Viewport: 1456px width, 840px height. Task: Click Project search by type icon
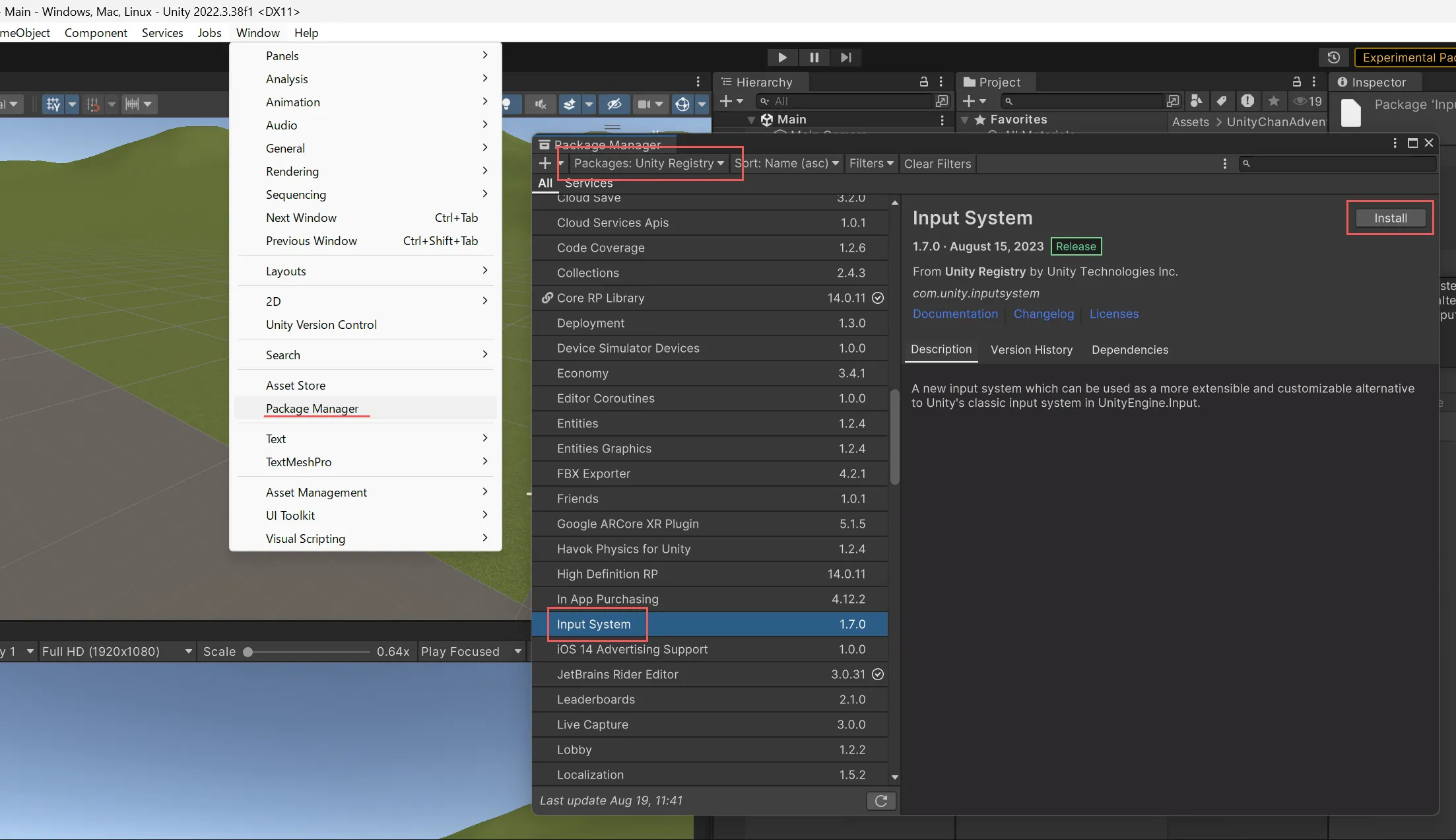(1196, 101)
